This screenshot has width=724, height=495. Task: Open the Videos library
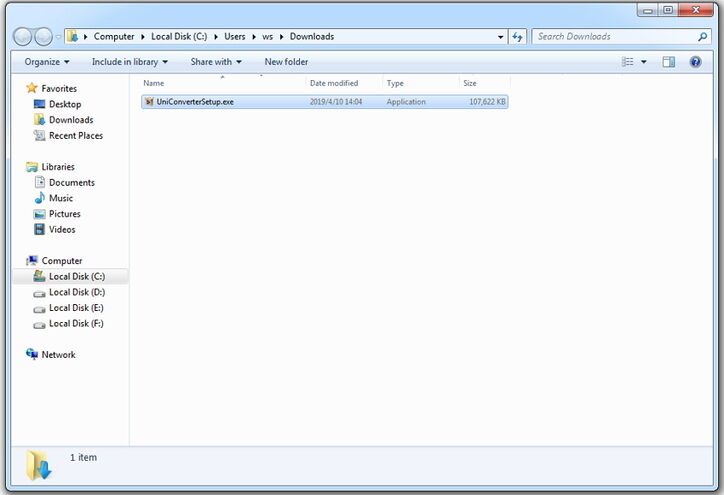click(x=62, y=229)
